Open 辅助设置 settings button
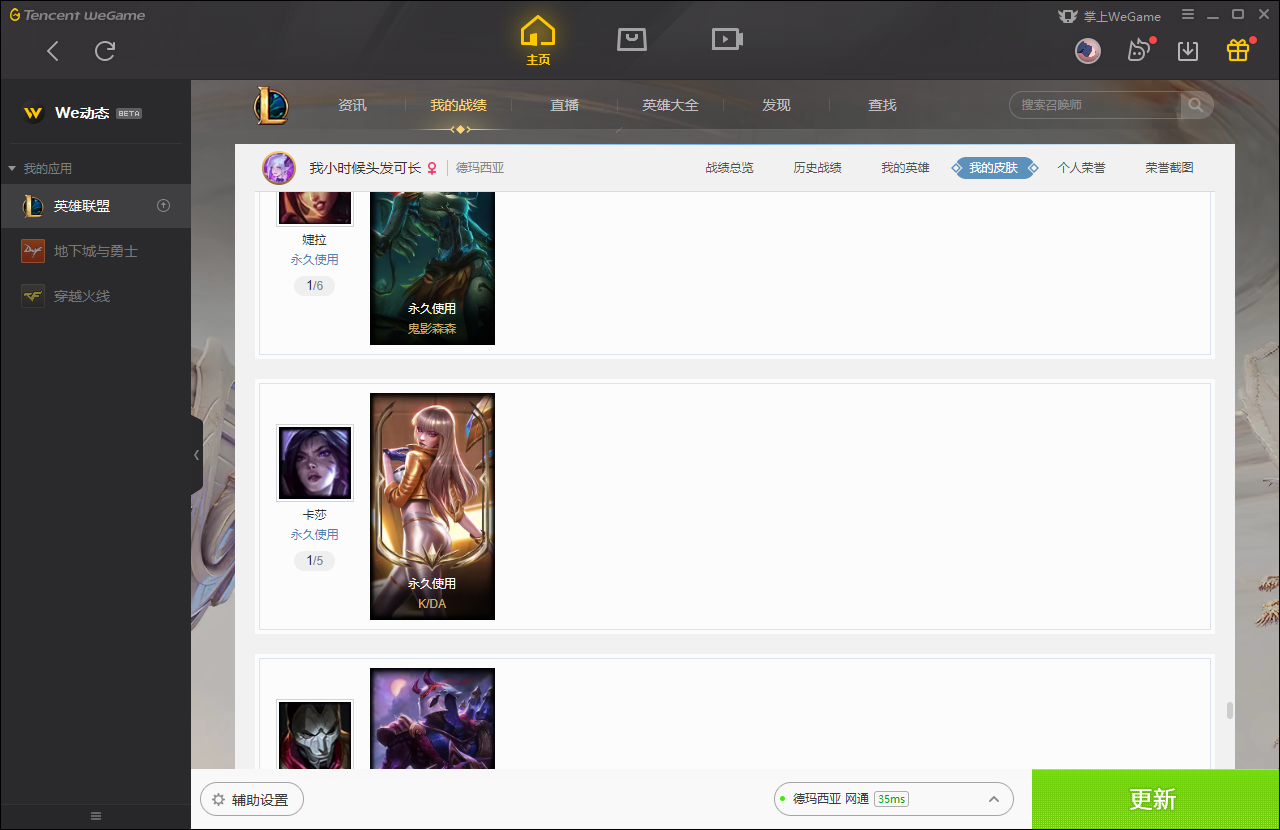Viewport: 1280px width, 830px height. 252,800
